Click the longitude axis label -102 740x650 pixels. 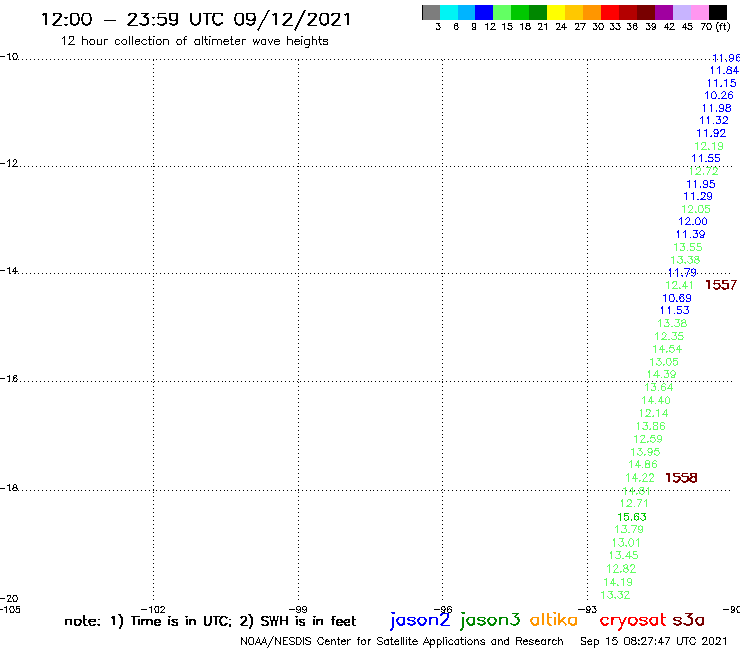[153, 609]
